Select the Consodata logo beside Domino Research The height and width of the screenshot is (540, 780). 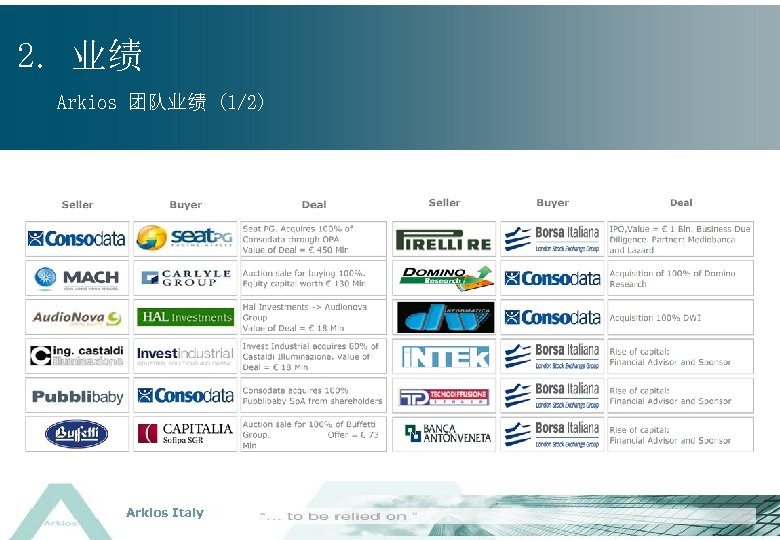(552, 278)
